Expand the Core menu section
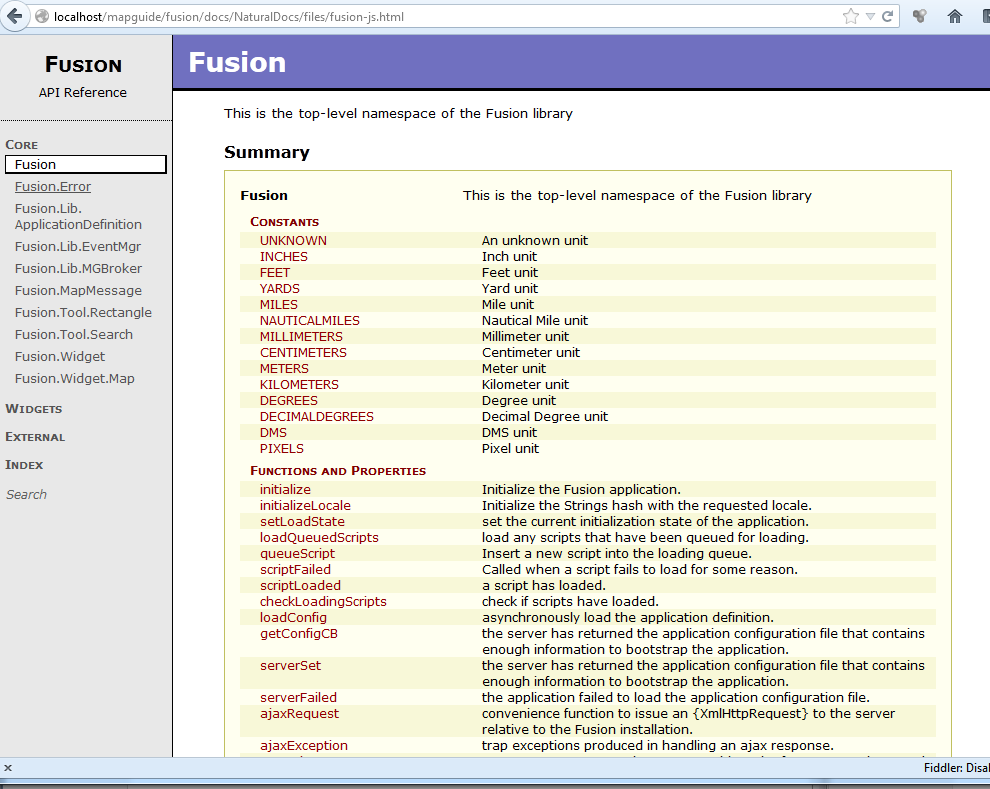The width and height of the screenshot is (990, 789). click(x=21, y=145)
